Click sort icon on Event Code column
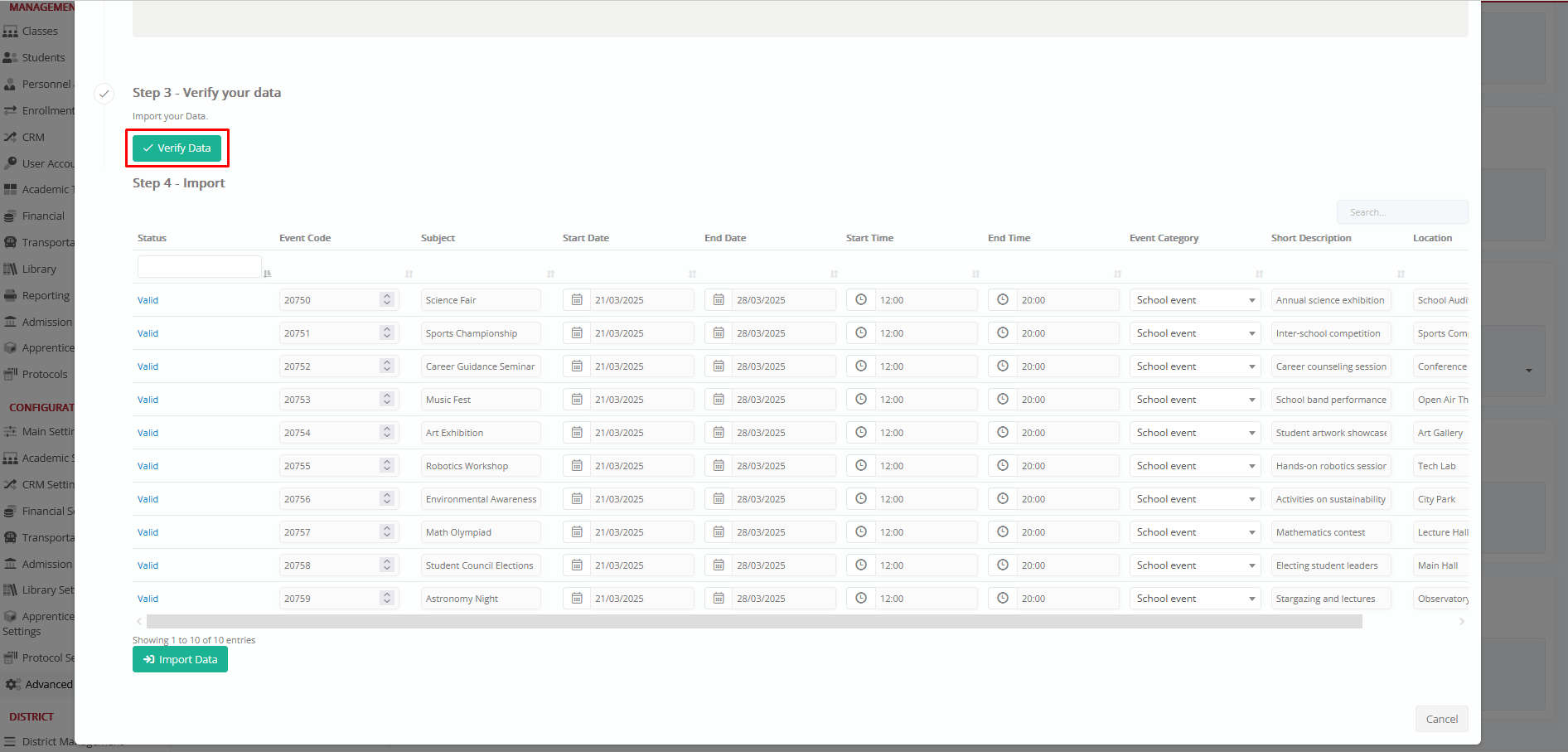Screen dimensions: 1568x752 pos(409,274)
